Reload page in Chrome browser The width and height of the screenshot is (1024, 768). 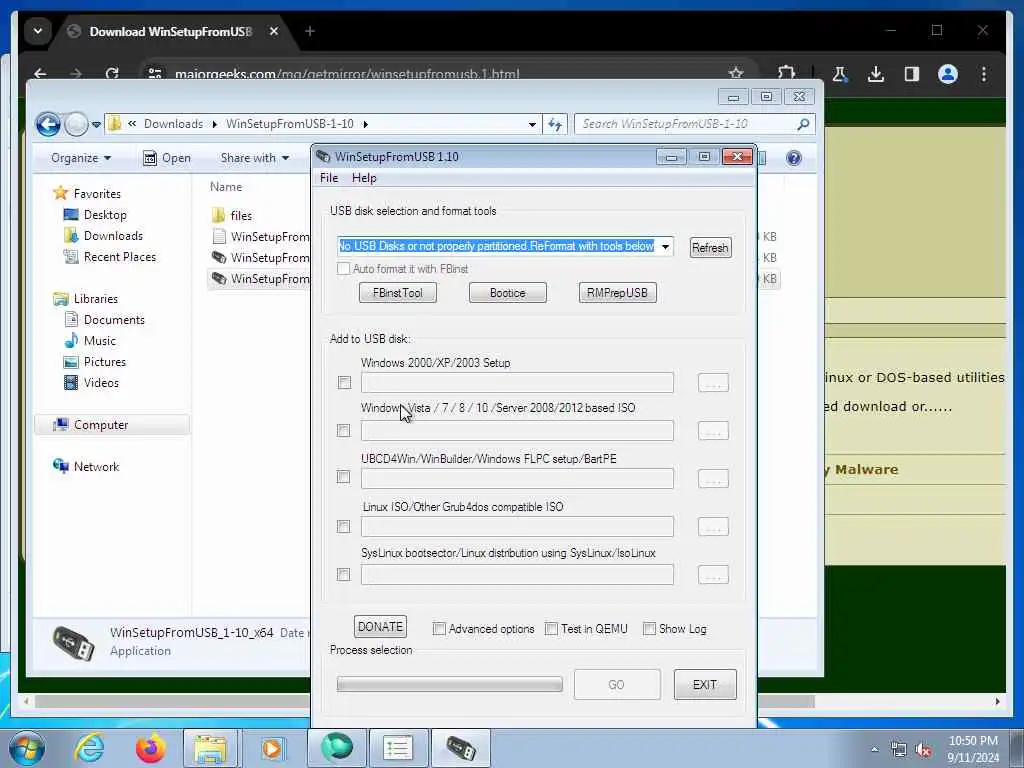coord(112,74)
